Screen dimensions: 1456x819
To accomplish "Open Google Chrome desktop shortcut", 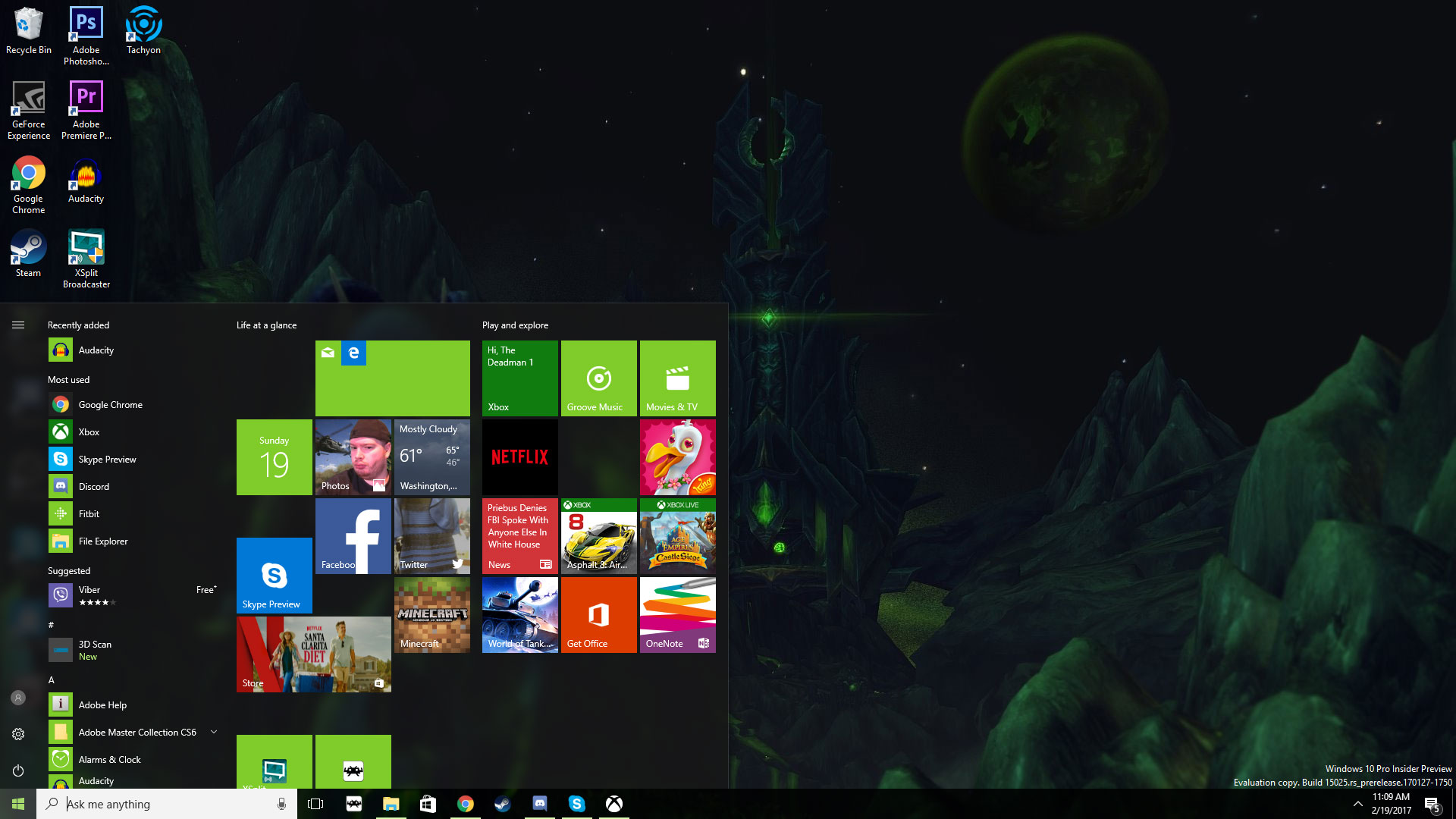I will tap(28, 185).
